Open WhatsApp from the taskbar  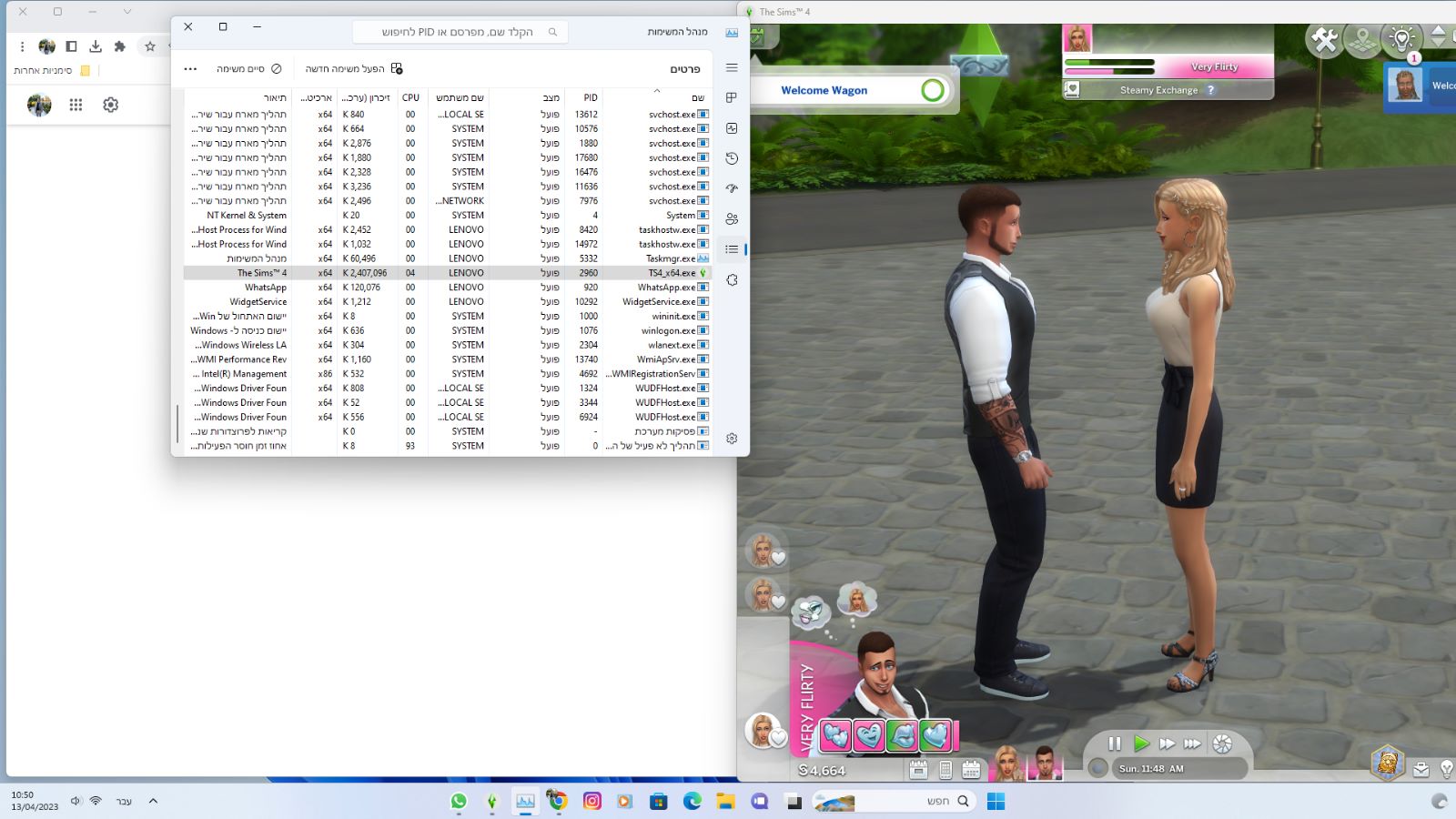459,801
